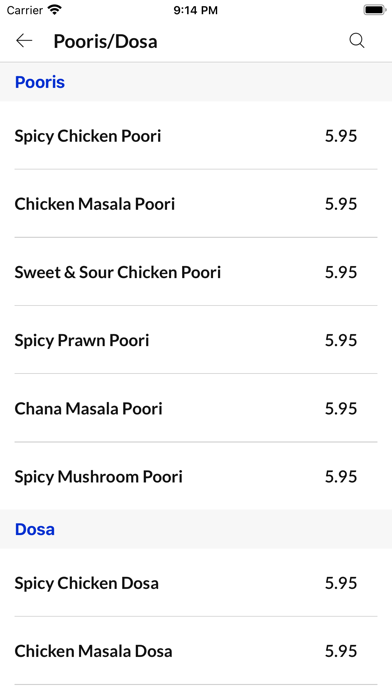The image size is (392, 696).
Task: Tap the Pooris section header
Action: point(40,82)
